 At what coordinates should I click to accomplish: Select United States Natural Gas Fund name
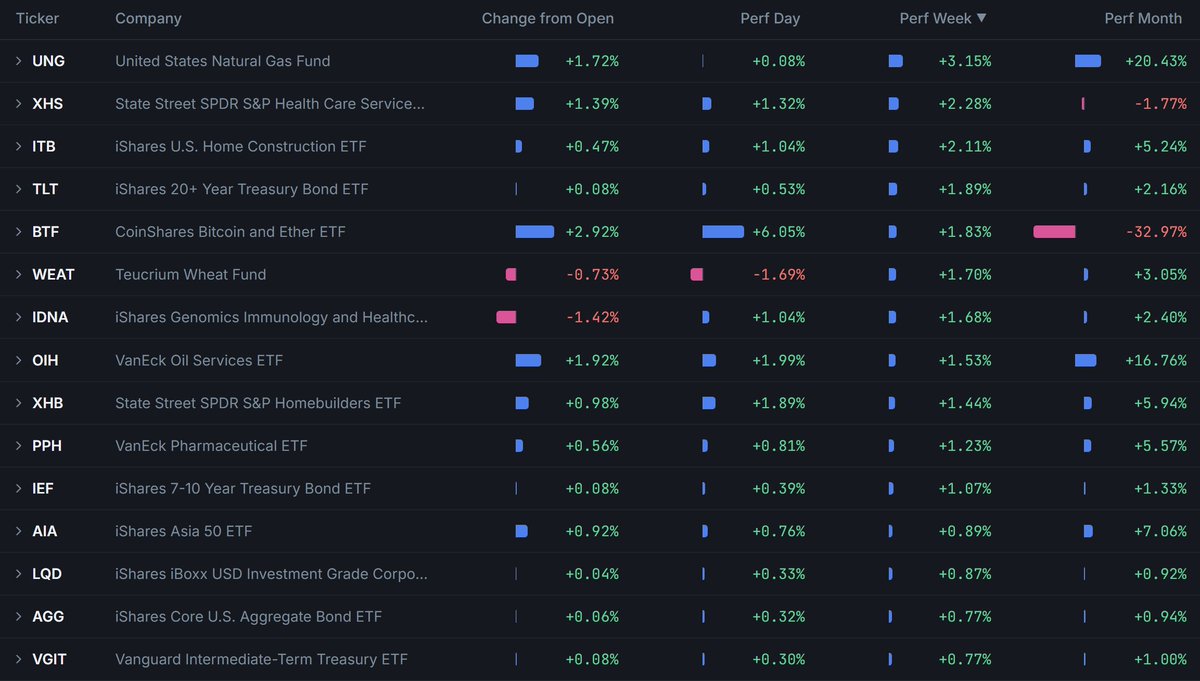[223, 61]
